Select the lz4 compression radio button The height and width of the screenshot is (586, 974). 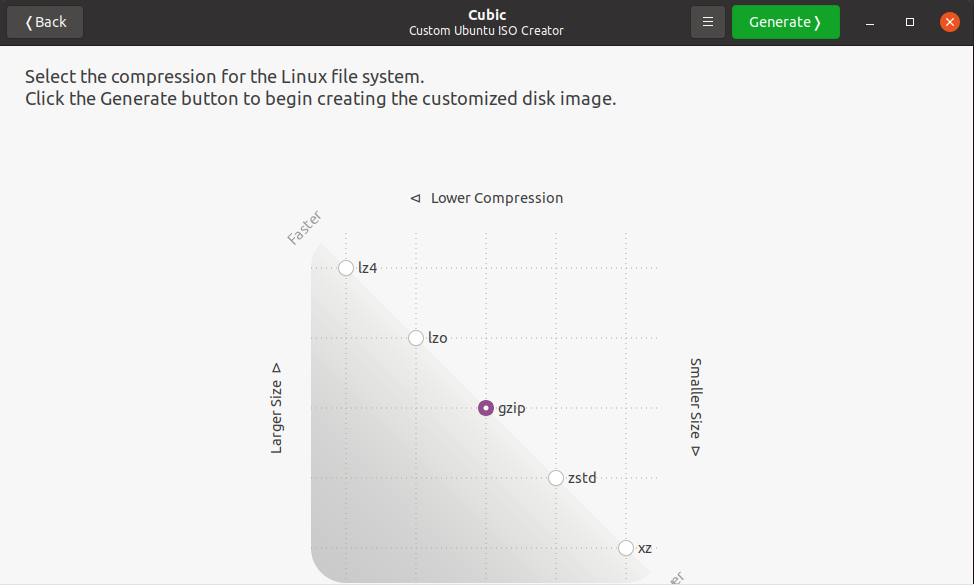[346, 268]
